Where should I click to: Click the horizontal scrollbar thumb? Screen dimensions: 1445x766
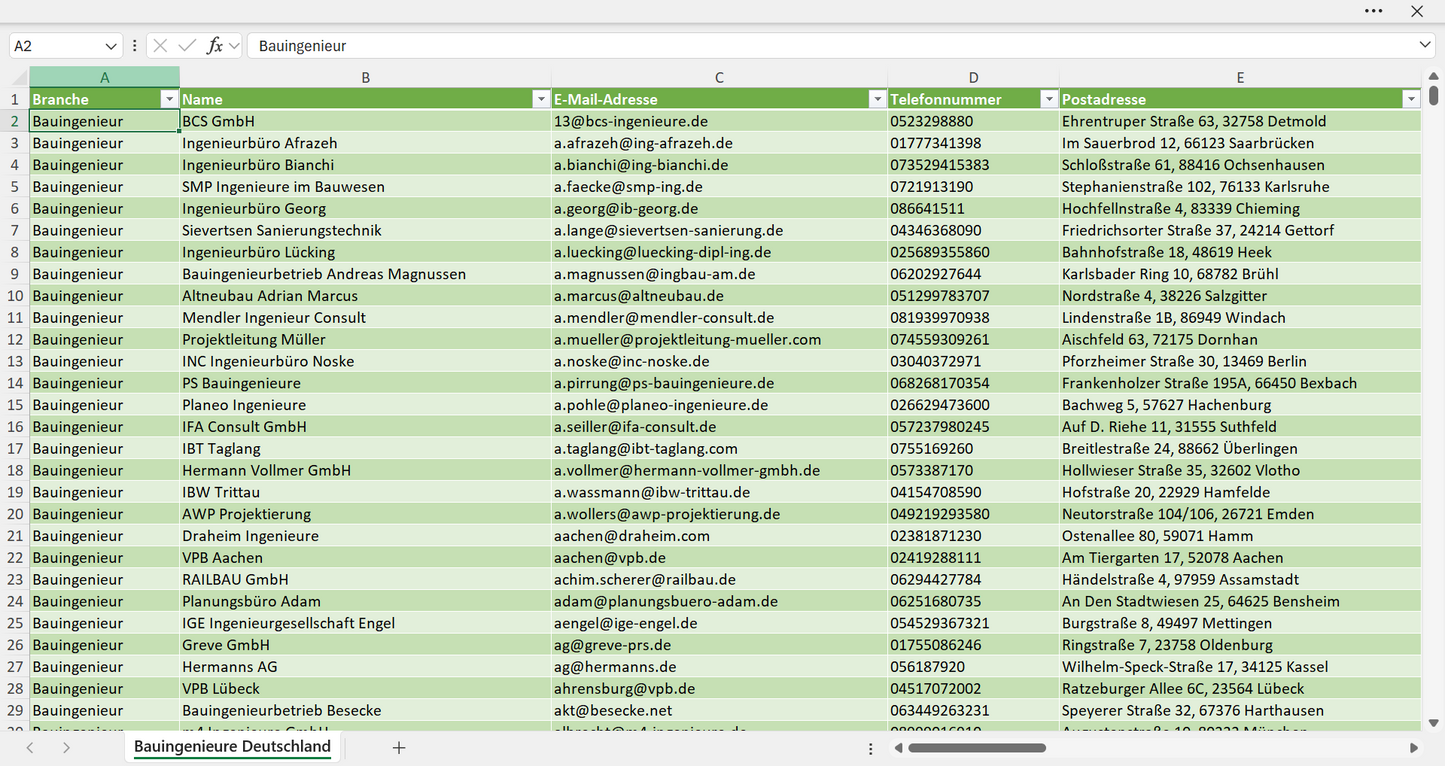coord(977,748)
